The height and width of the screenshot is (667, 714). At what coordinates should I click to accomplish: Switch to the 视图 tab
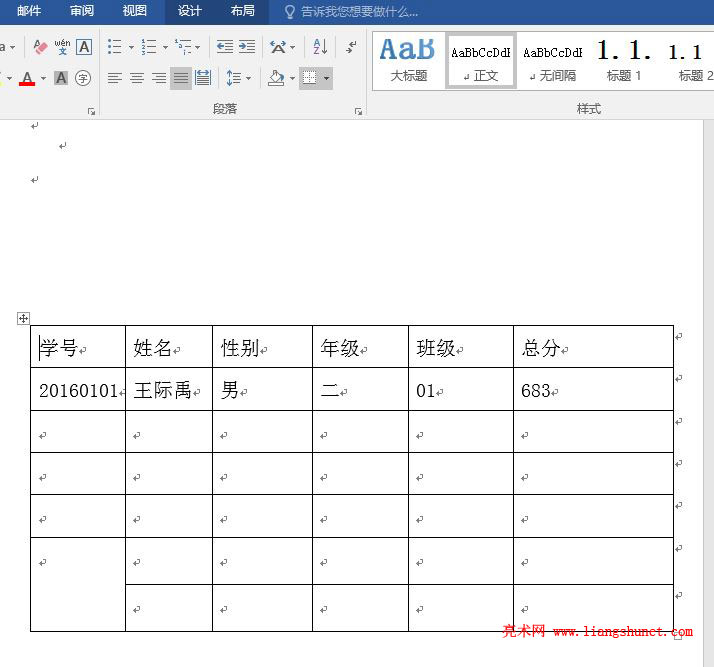pos(135,11)
